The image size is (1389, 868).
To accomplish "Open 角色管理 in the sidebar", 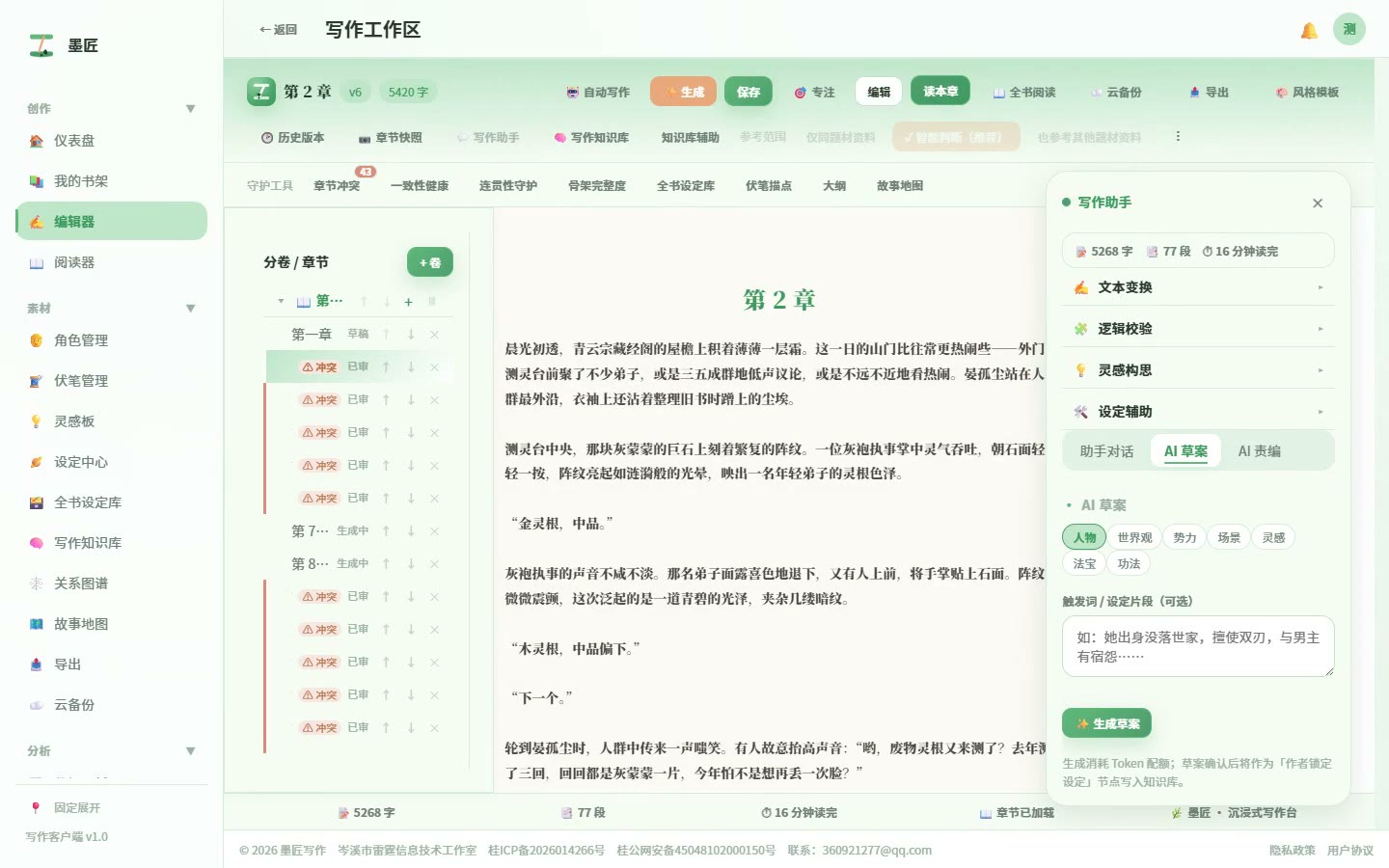I will tap(112, 340).
